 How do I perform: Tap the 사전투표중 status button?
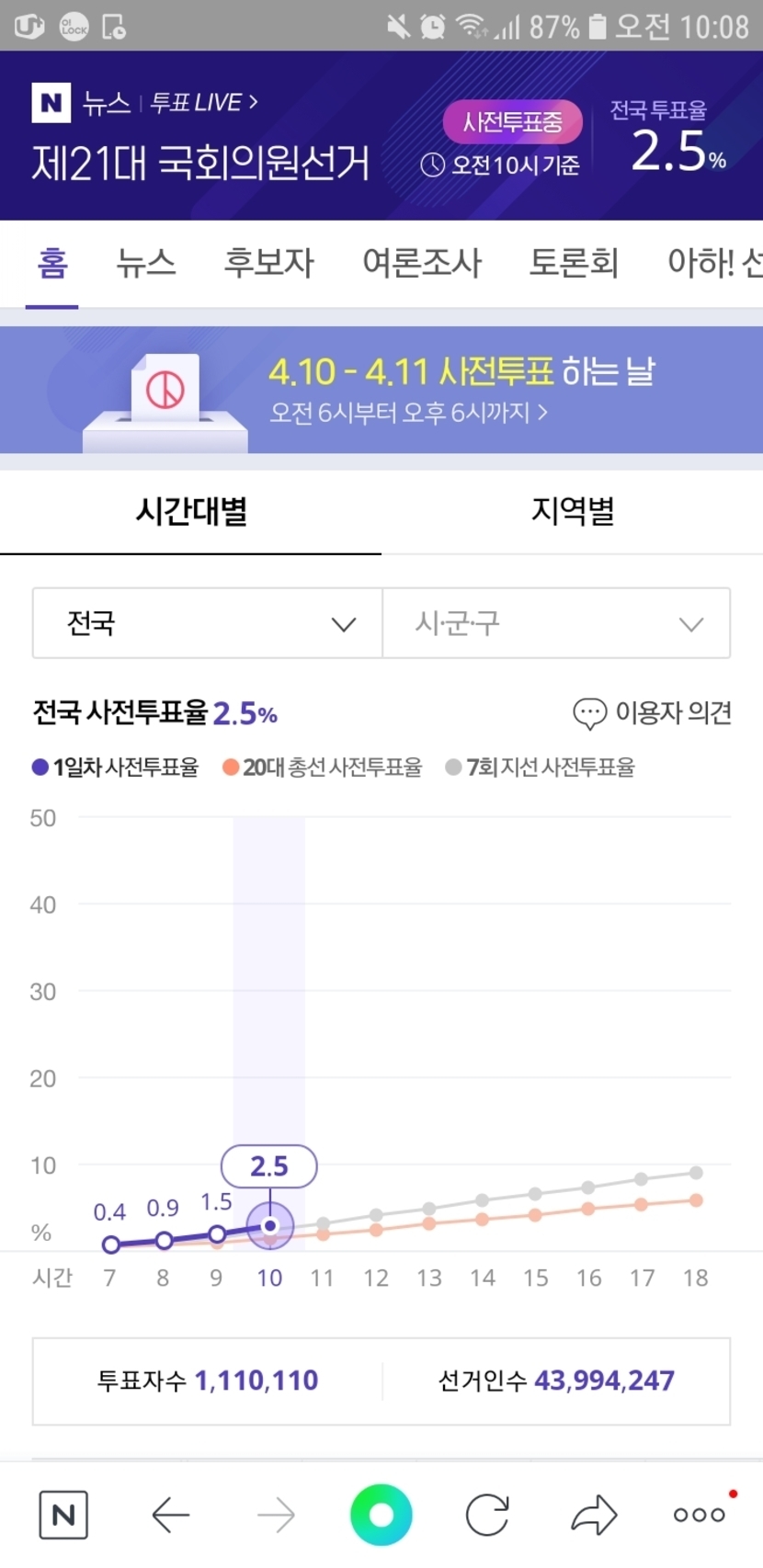pos(512,122)
